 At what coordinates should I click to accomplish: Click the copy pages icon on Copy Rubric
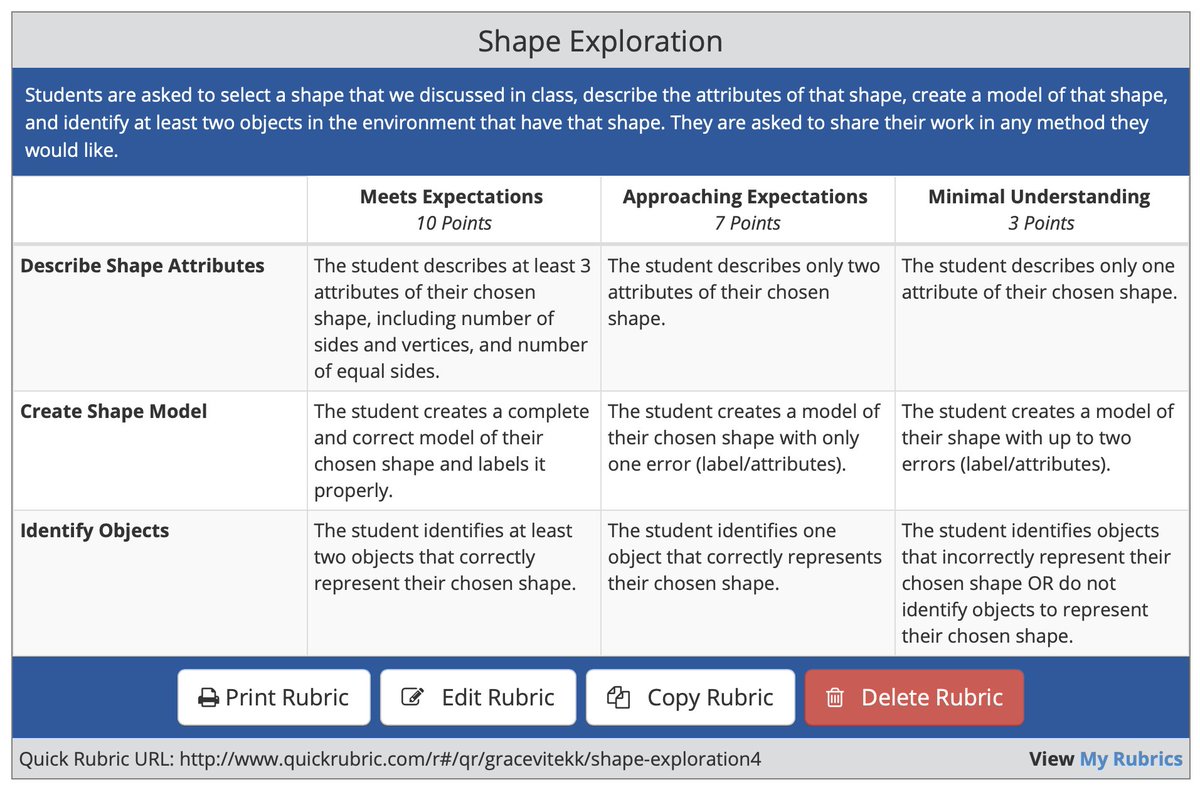pos(619,697)
